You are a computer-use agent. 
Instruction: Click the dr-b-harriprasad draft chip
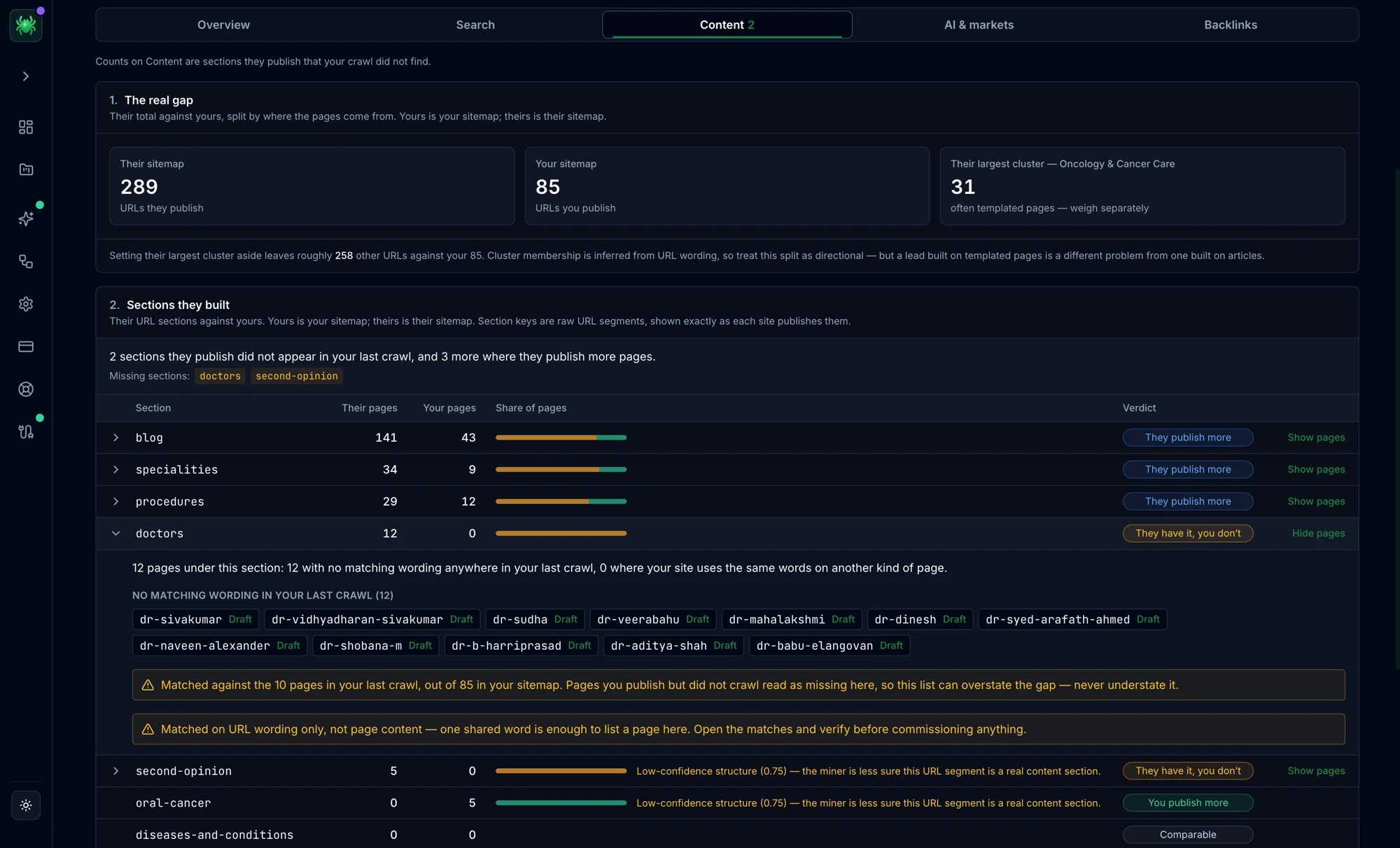(521, 646)
